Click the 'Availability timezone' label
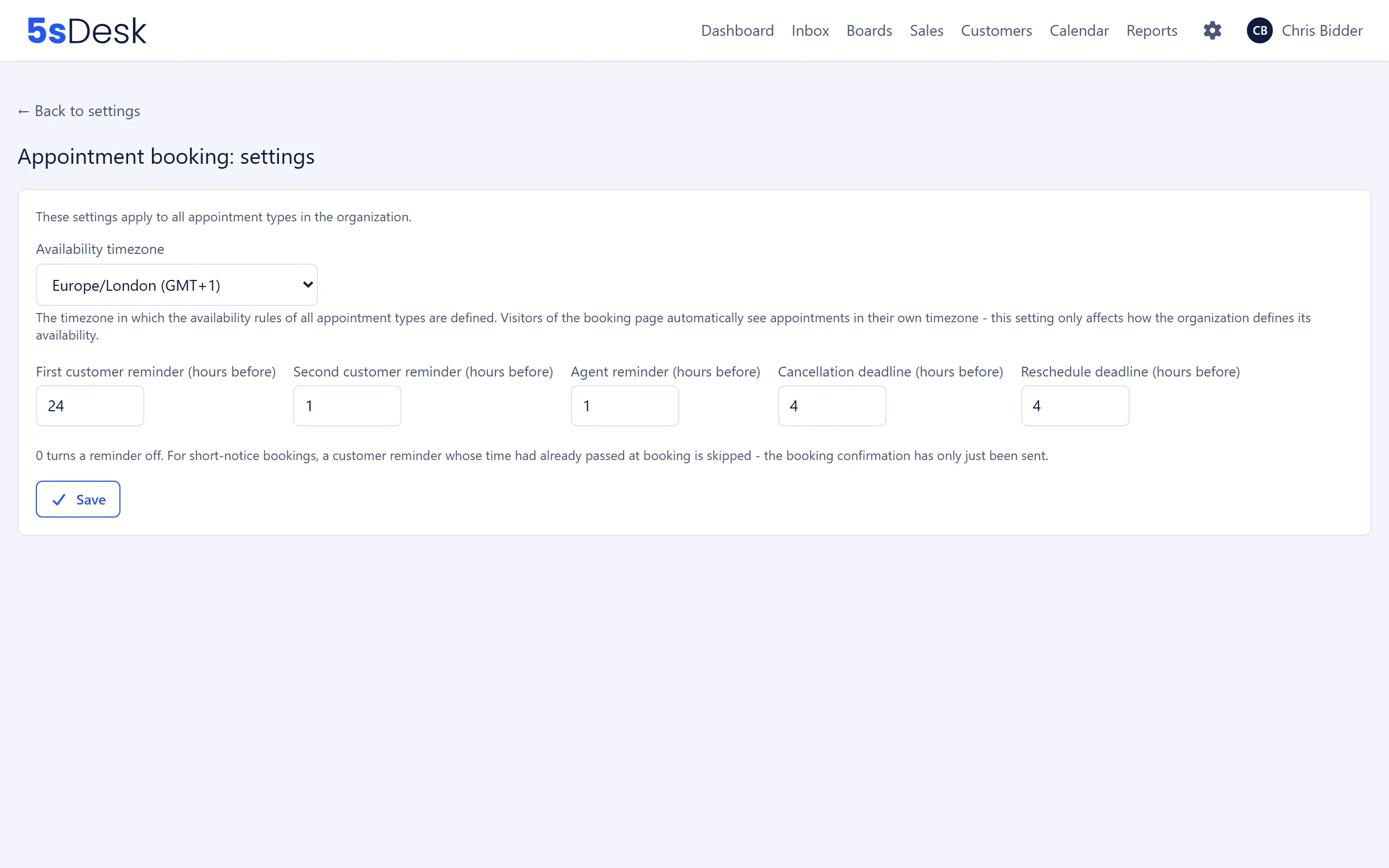This screenshot has height=868, width=1389. [x=100, y=249]
